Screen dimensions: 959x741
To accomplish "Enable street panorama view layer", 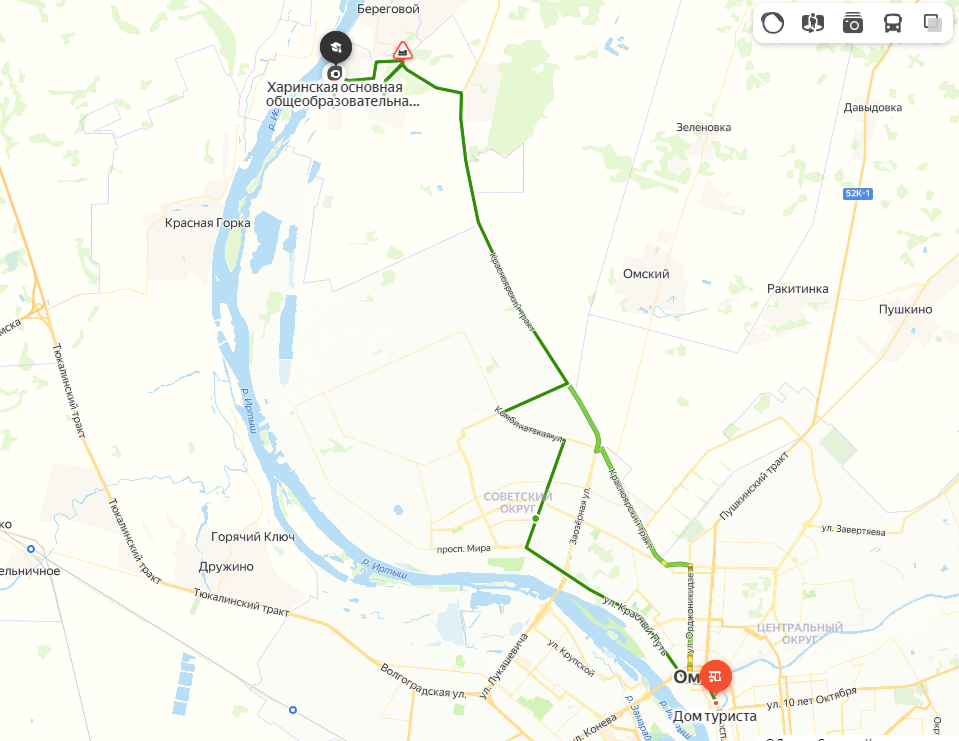I will pyautogui.click(x=812, y=23).
